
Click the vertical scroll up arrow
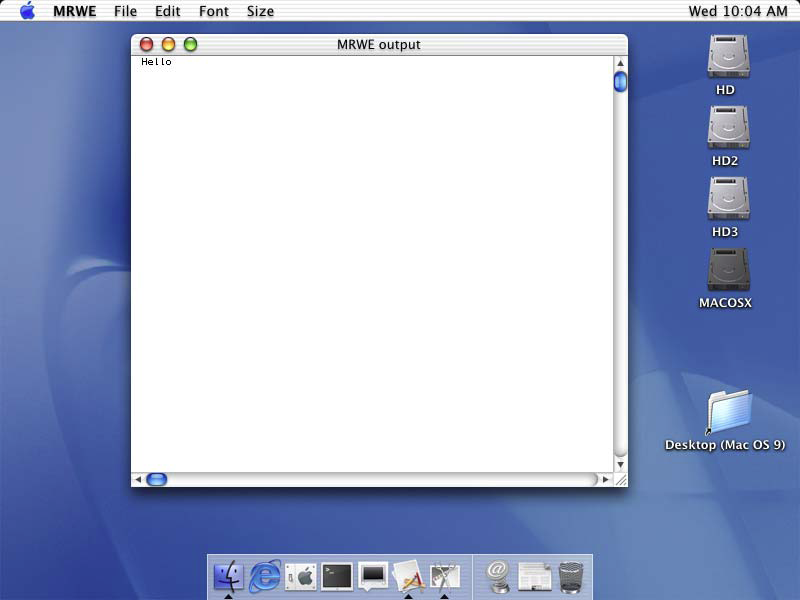point(620,63)
